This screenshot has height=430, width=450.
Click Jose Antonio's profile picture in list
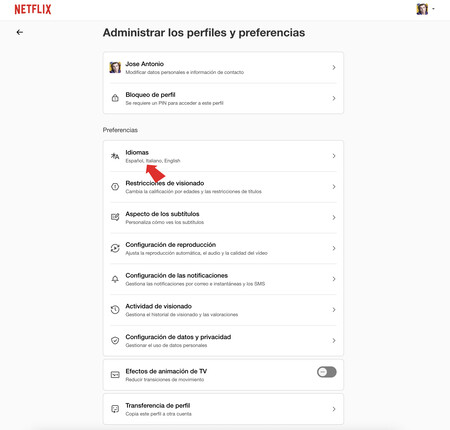(x=115, y=67)
